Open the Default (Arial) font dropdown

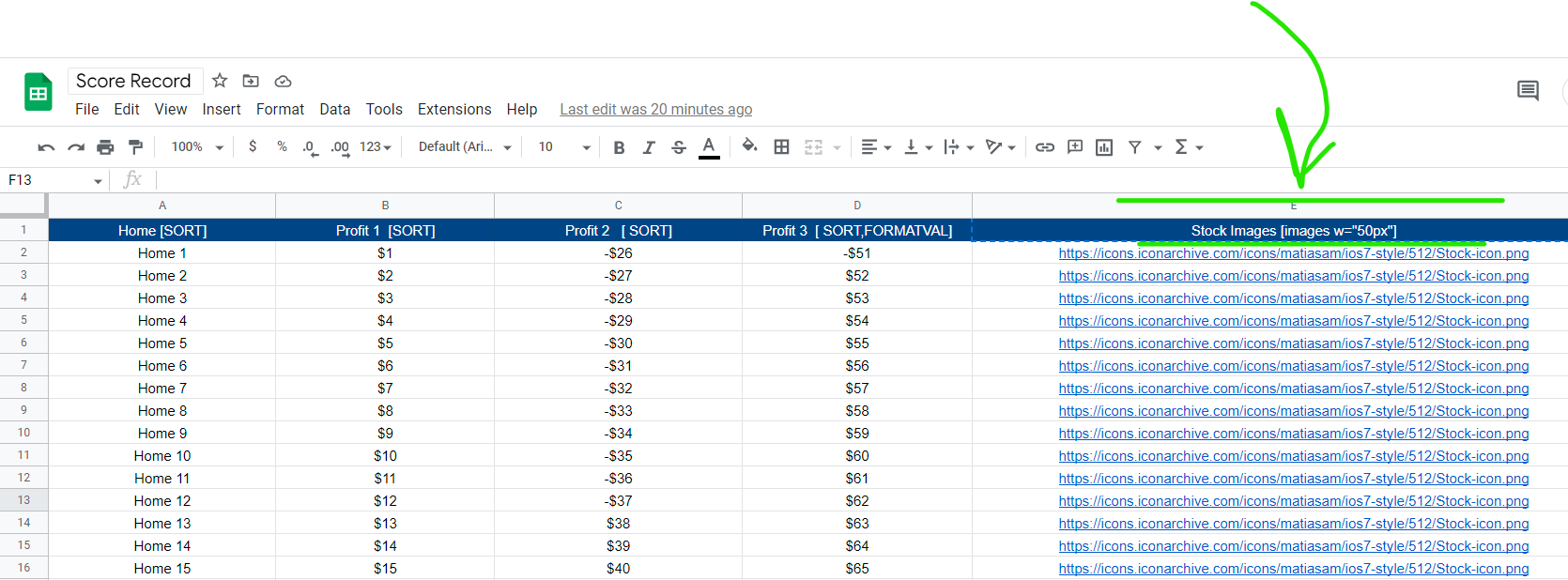pos(465,147)
